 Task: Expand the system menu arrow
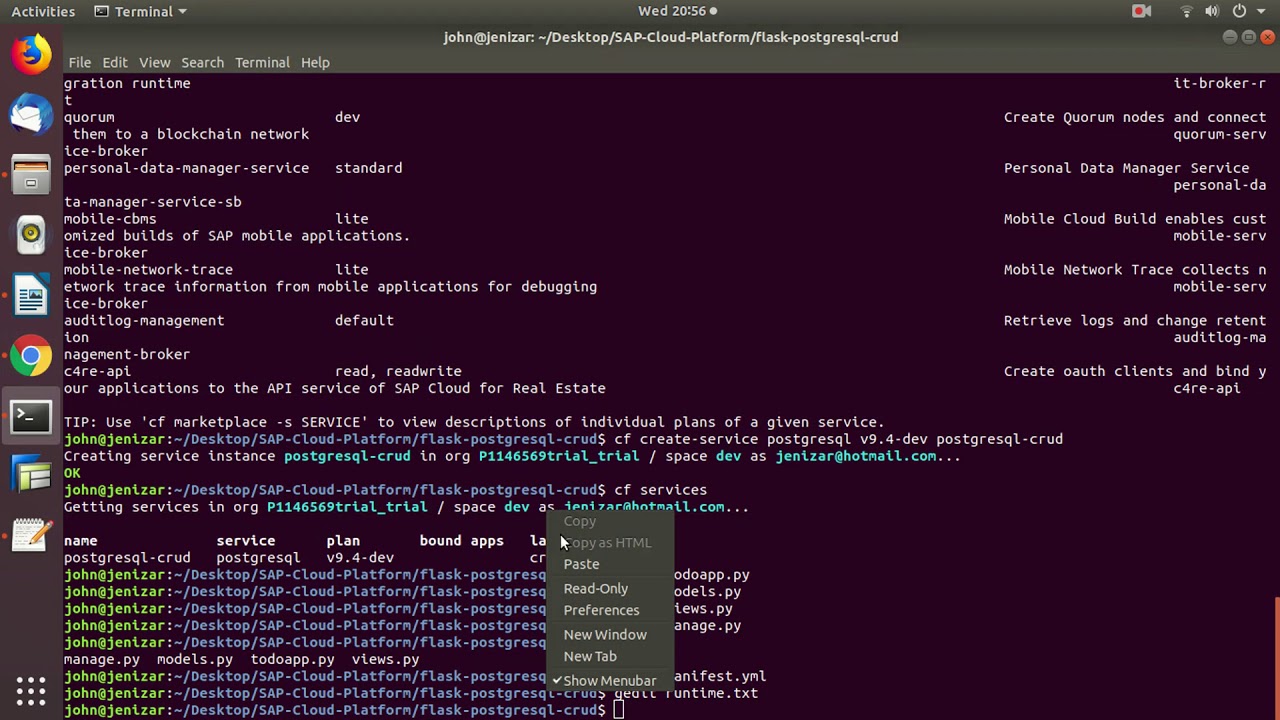[x=1261, y=11]
